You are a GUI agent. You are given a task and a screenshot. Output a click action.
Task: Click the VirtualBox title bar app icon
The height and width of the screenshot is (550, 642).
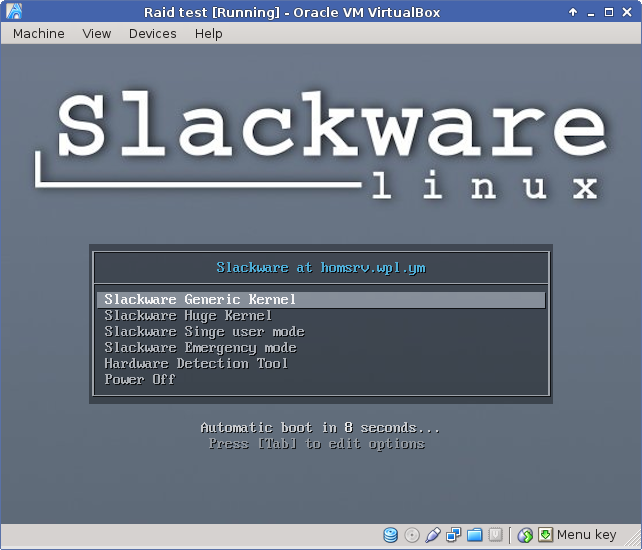pos(14,11)
